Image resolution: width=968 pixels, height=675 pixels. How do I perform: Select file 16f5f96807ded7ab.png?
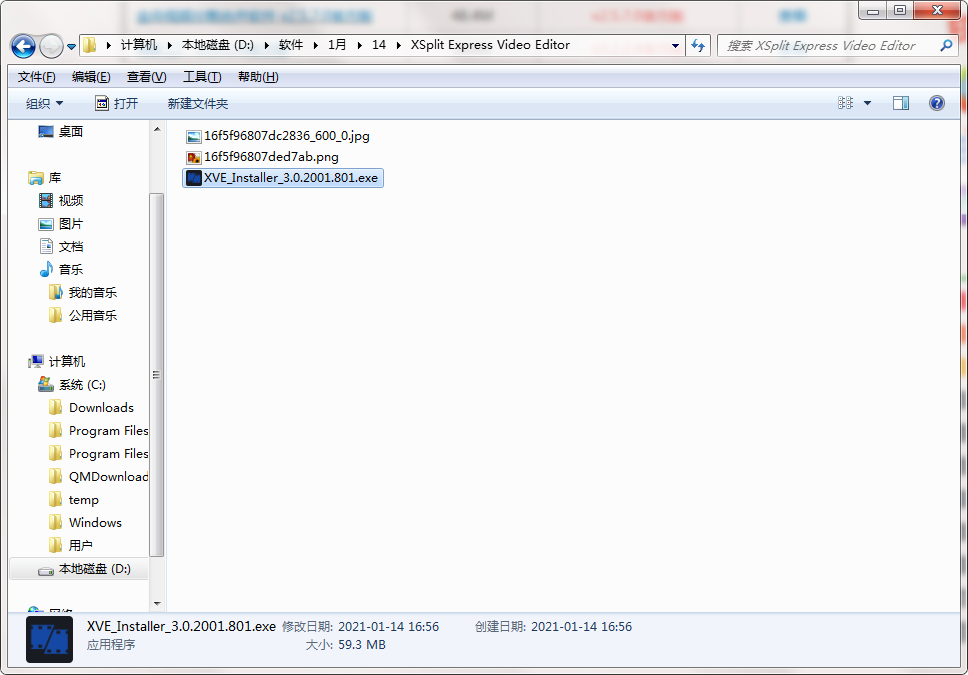271,157
